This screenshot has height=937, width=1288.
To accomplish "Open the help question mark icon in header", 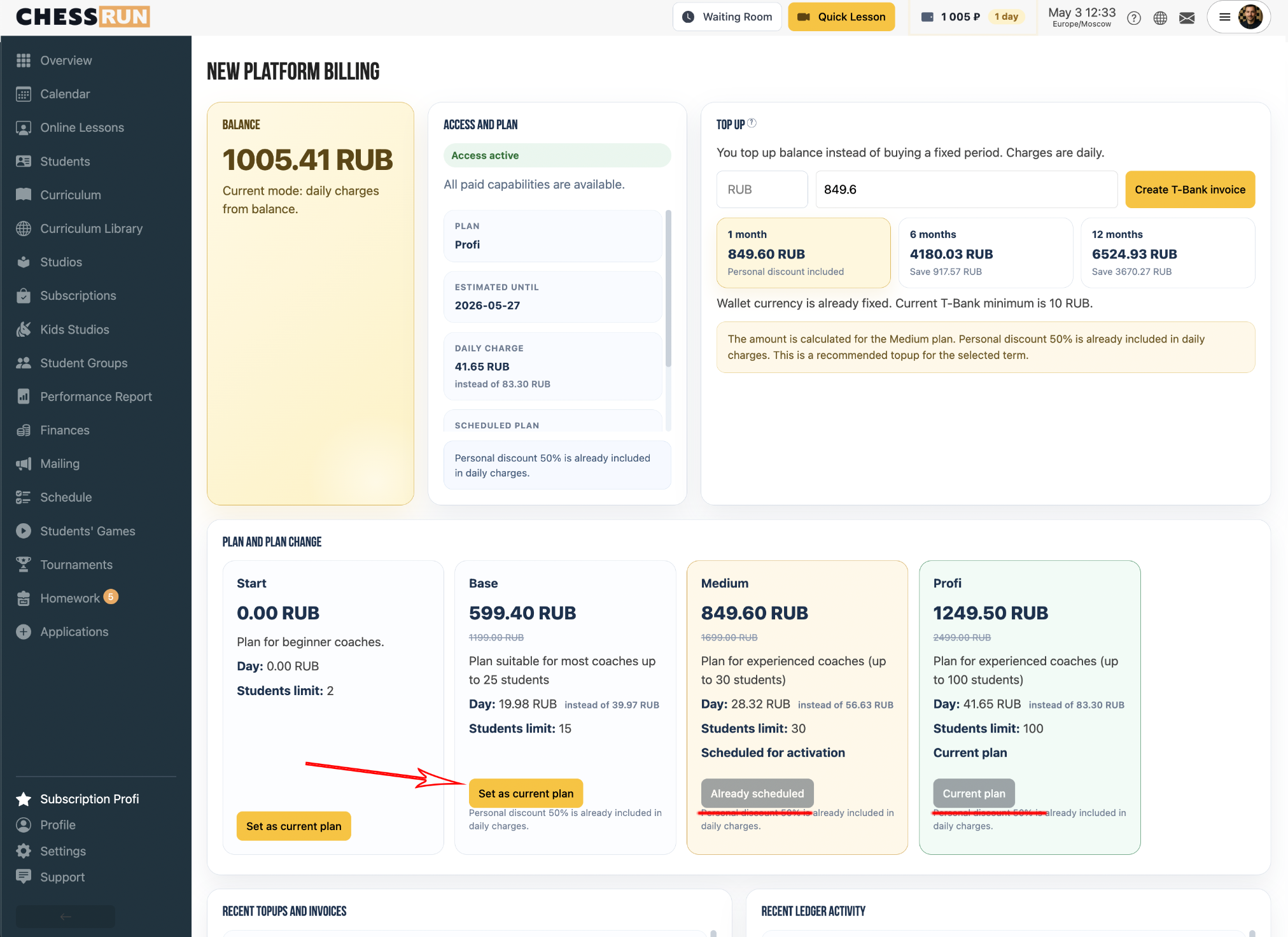I will (1133, 18).
